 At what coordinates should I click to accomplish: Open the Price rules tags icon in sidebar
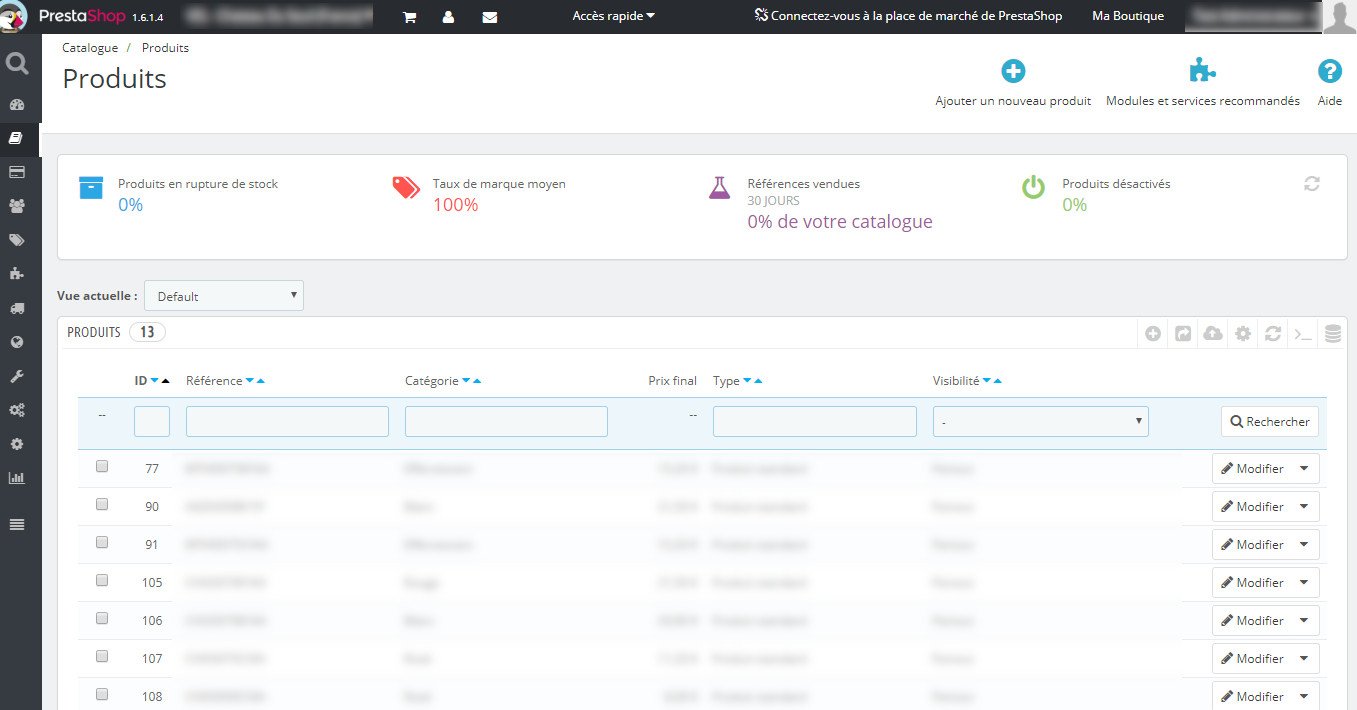click(16, 240)
